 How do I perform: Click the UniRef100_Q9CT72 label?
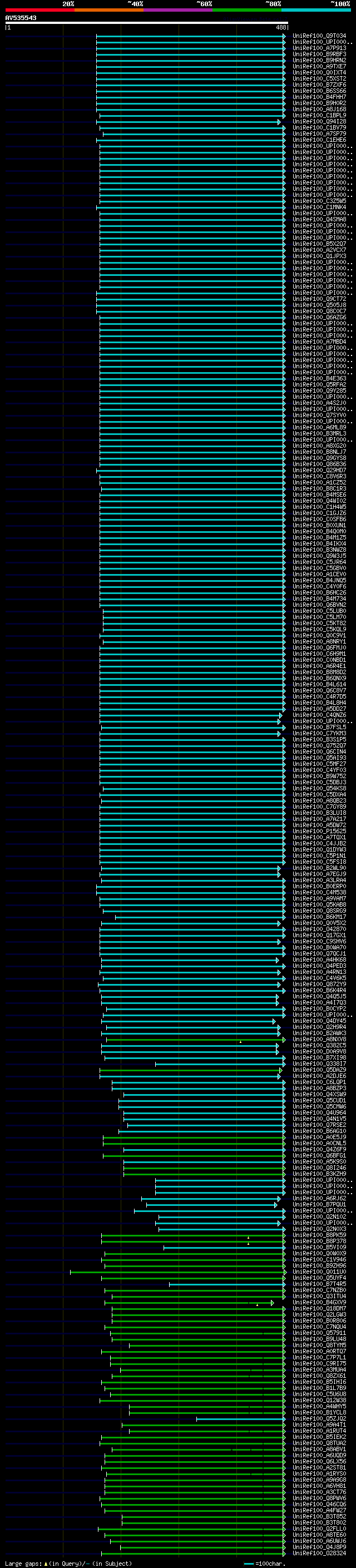[319, 299]
